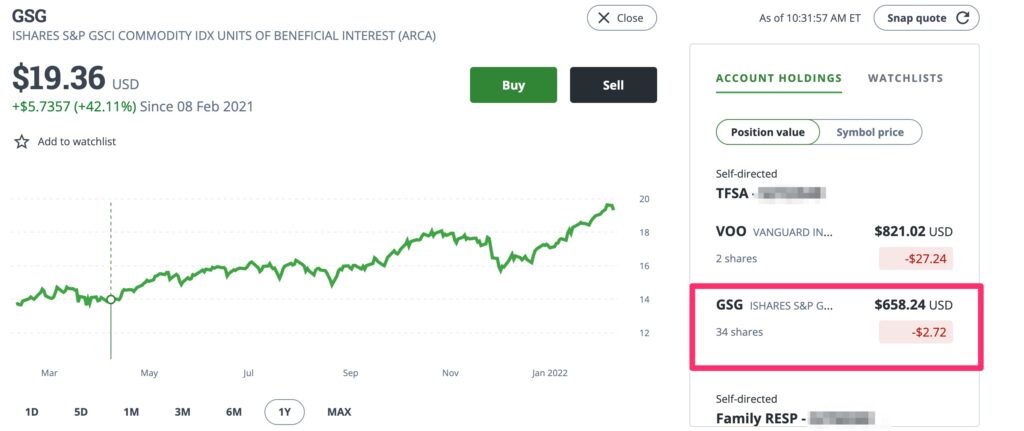
Task: Choose the 3M time range
Action: tap(182, 412)
